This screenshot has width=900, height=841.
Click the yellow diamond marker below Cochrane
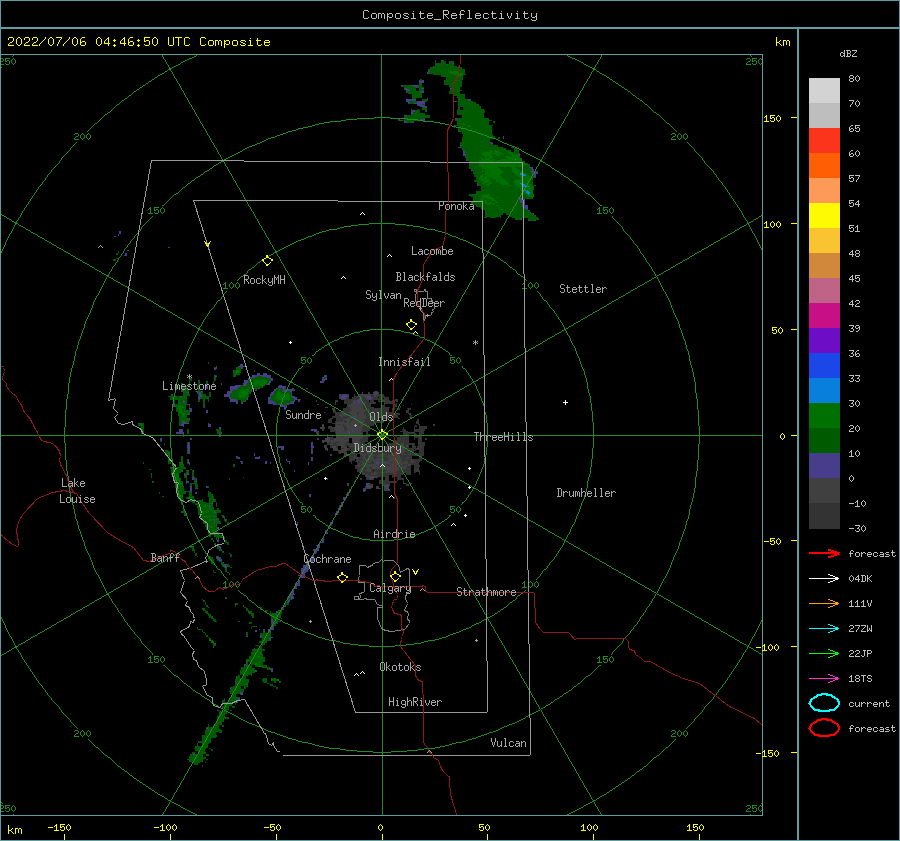tap(343, 577)
